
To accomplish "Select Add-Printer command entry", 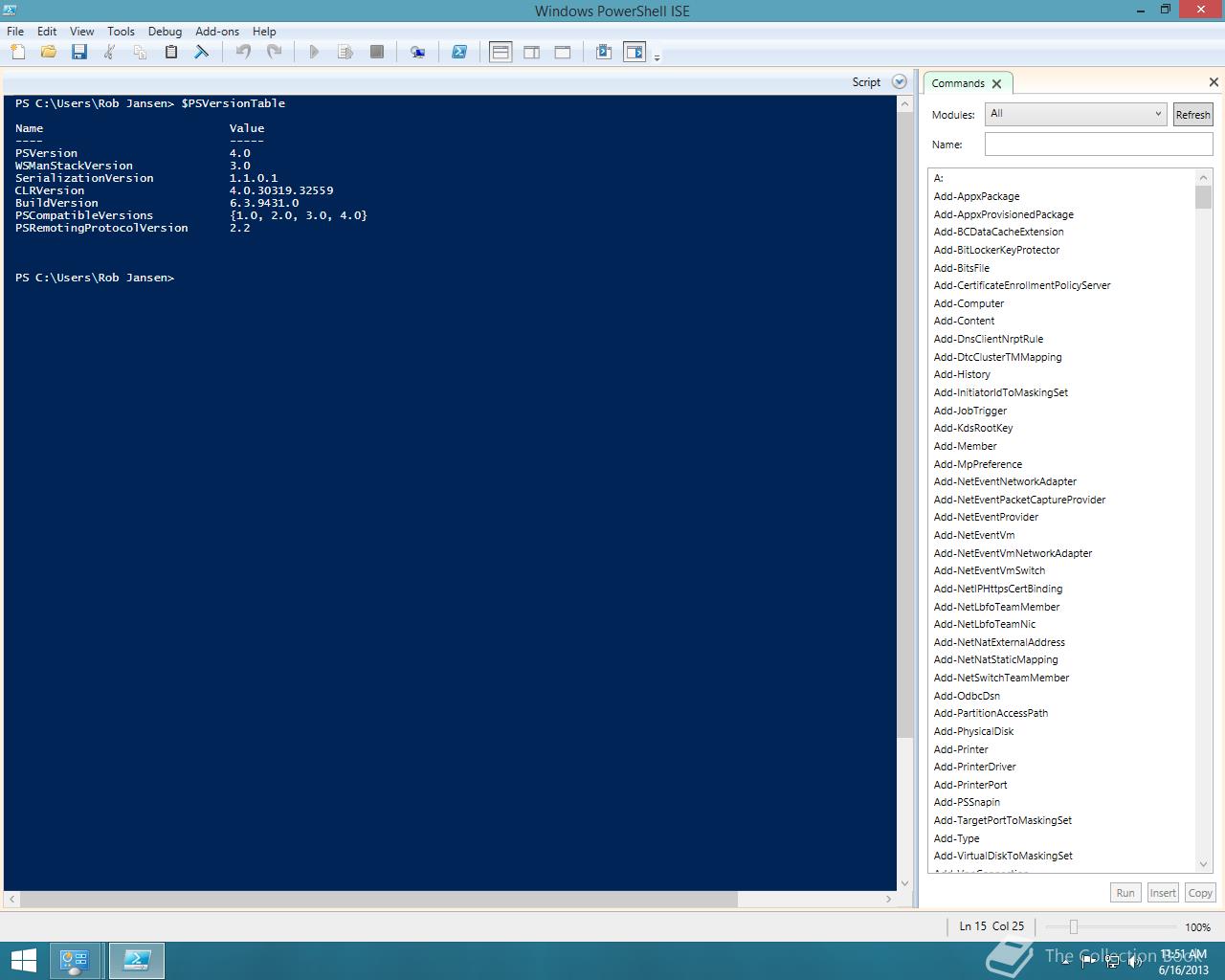I will tap(961, 749).
